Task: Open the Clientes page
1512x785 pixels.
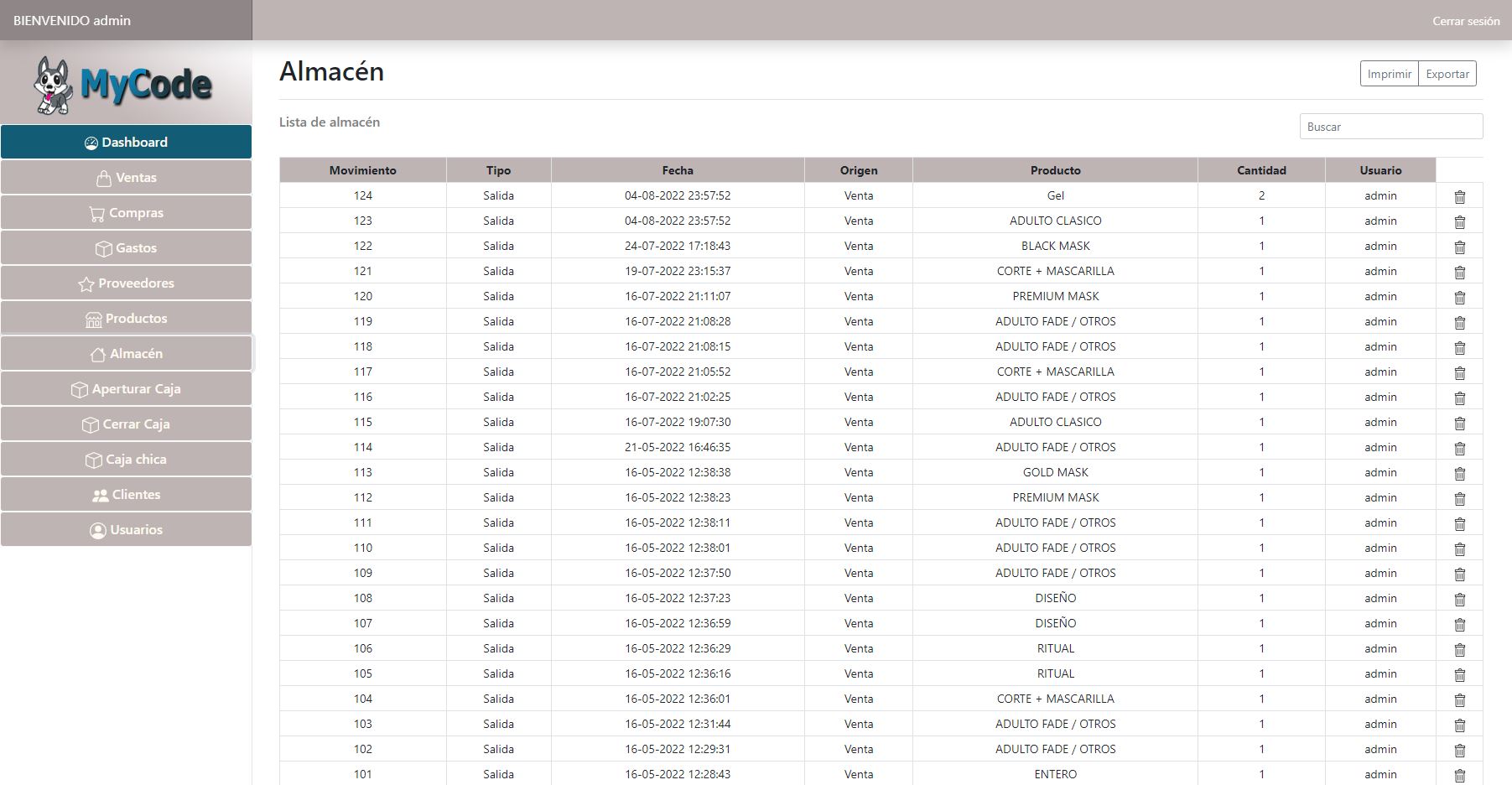Action: point(126,494)
